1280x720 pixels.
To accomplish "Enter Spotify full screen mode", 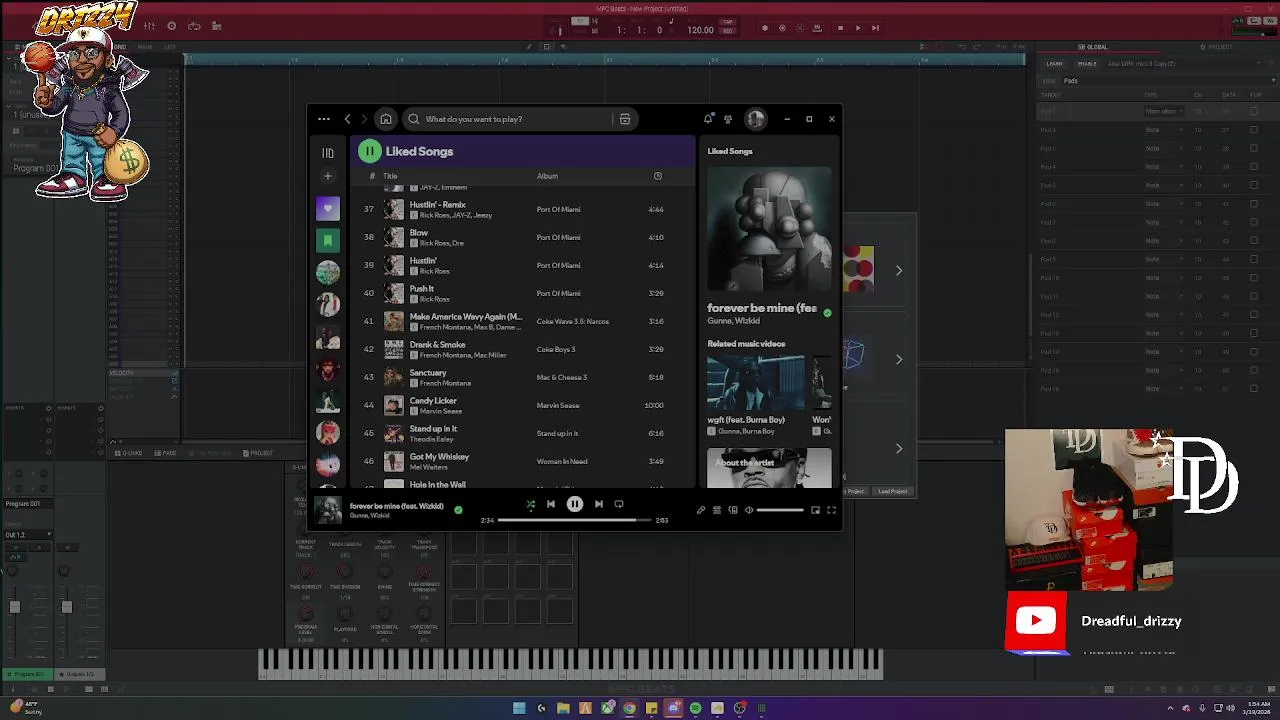I will [x=831, y=510].
